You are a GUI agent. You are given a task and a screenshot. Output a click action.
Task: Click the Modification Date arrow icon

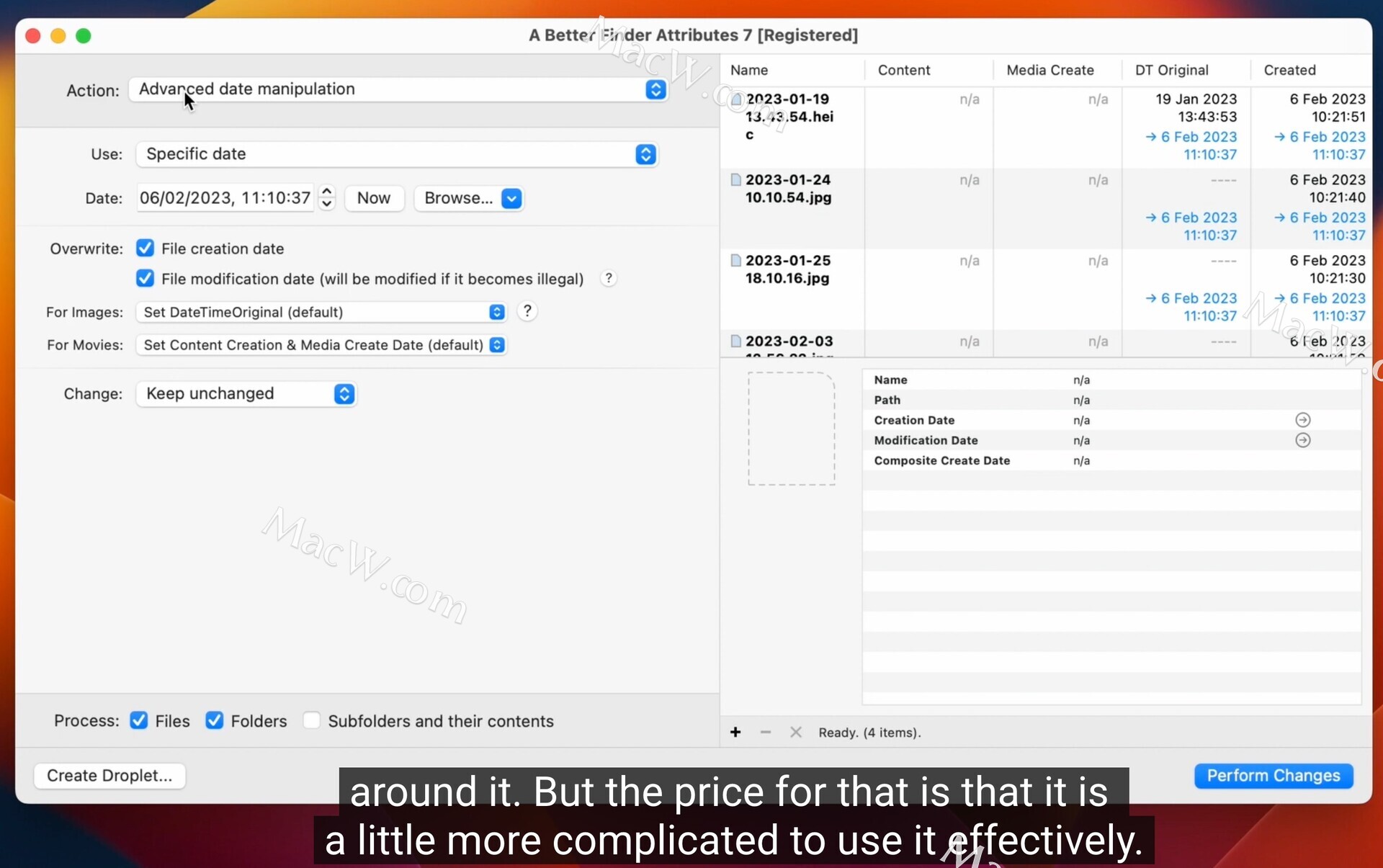[1302, 440]
